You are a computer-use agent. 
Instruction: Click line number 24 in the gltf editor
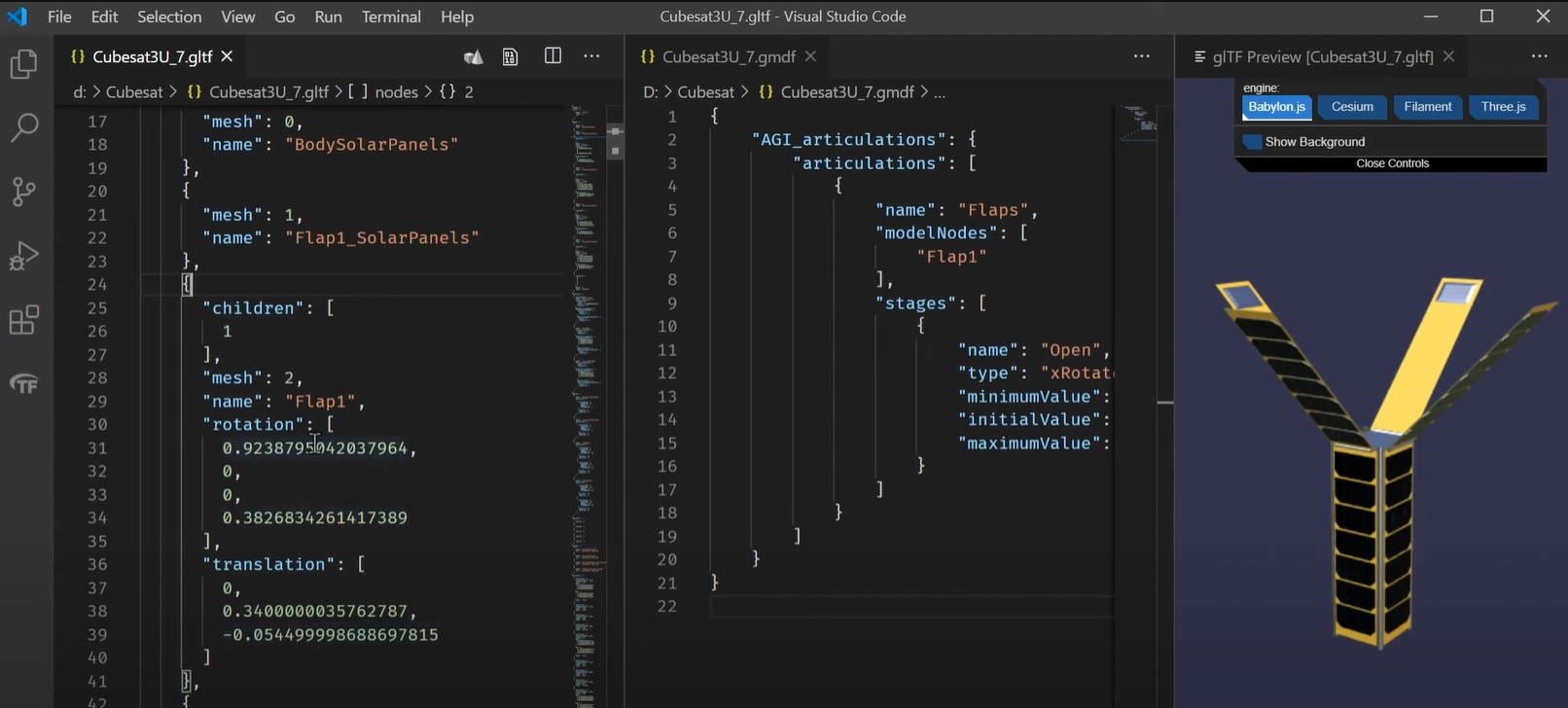97,284
